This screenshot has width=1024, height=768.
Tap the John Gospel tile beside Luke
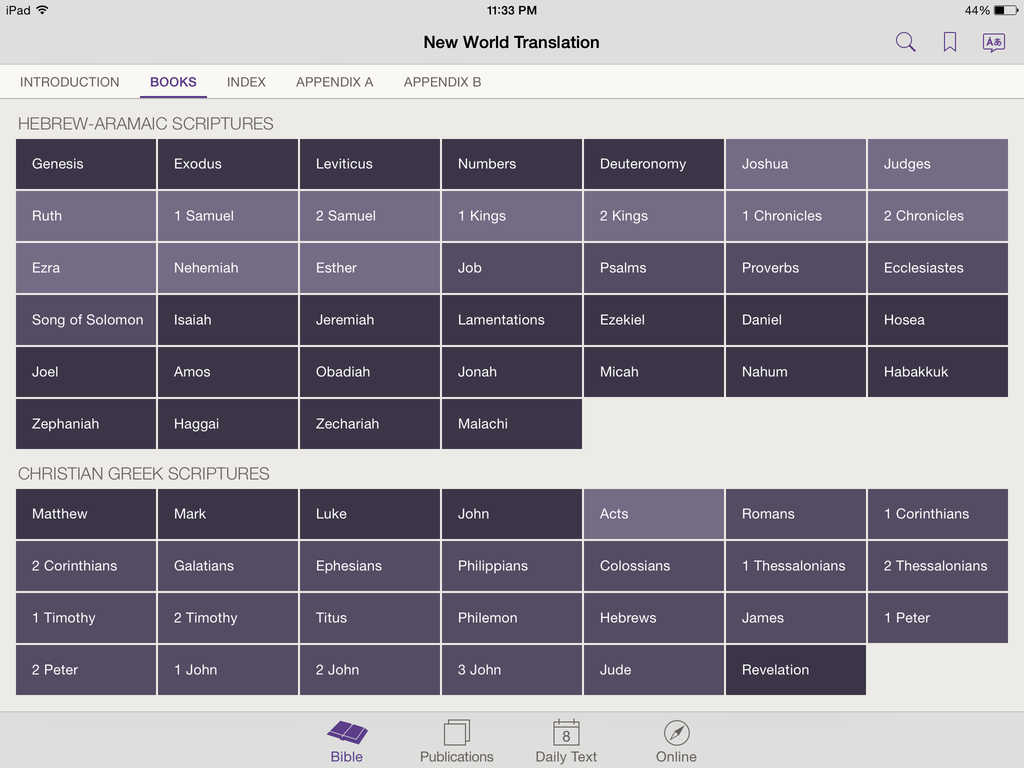click(512, 514)
